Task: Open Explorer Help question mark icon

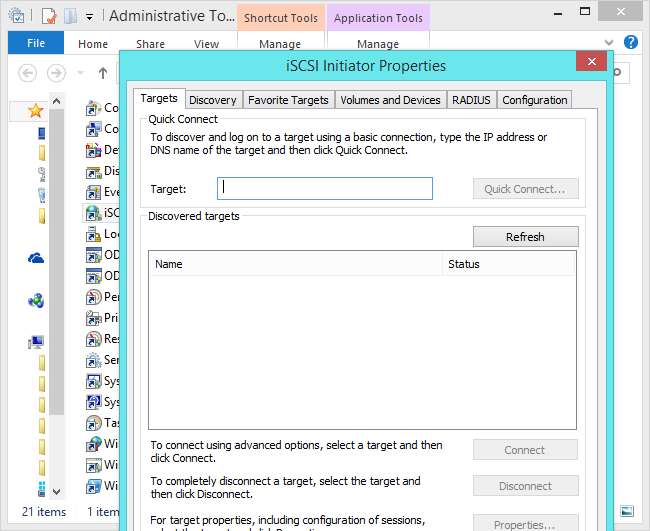Action: [x=631, y=42]
